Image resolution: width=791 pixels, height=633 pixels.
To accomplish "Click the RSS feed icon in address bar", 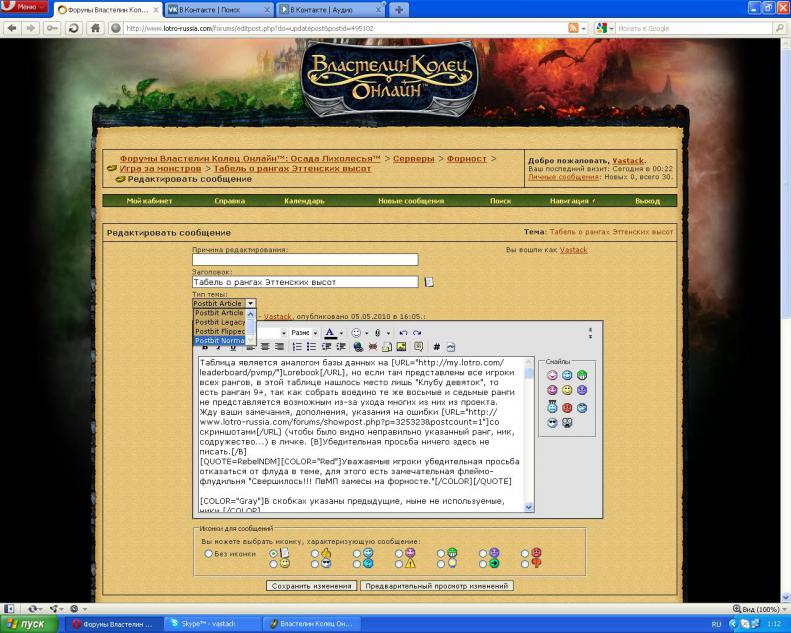I will tap(573, 28).
